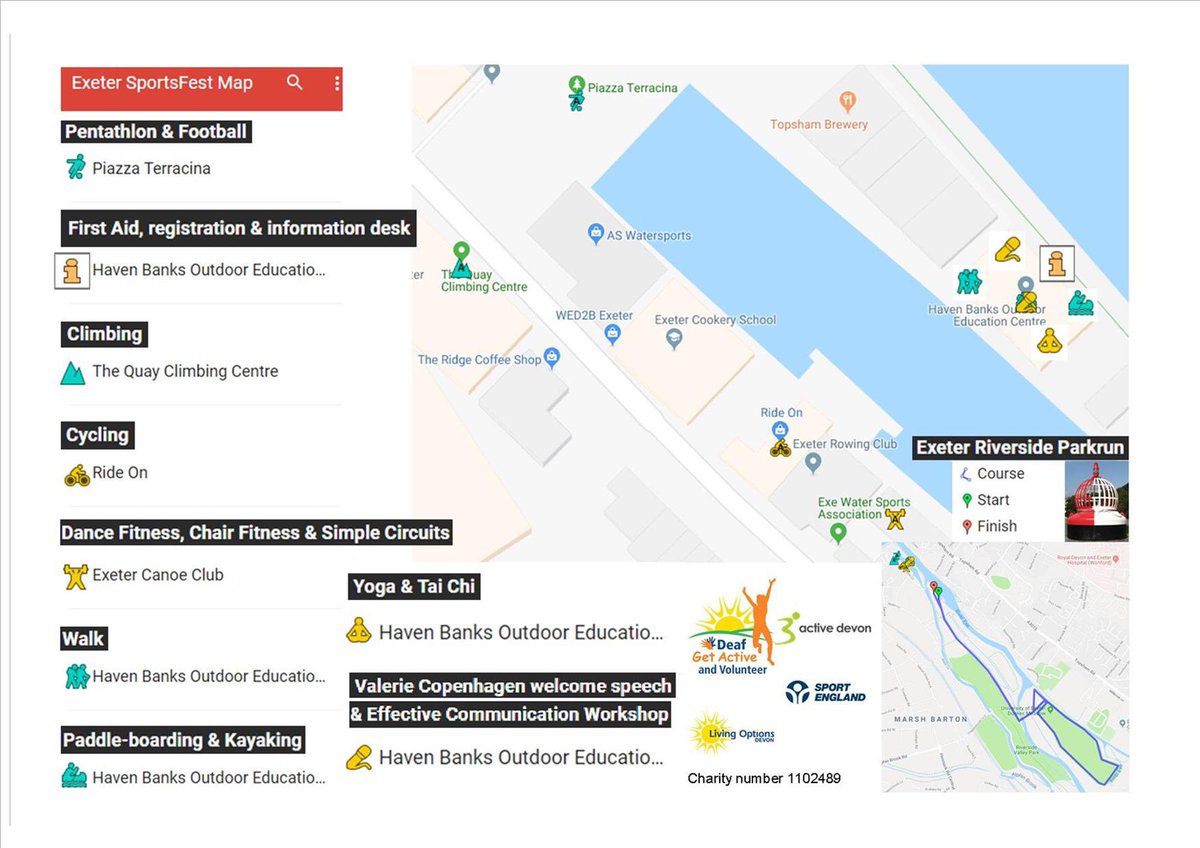Click the Exeter Cookery School label on the map

pyautogui.click(x=715, y=320)
